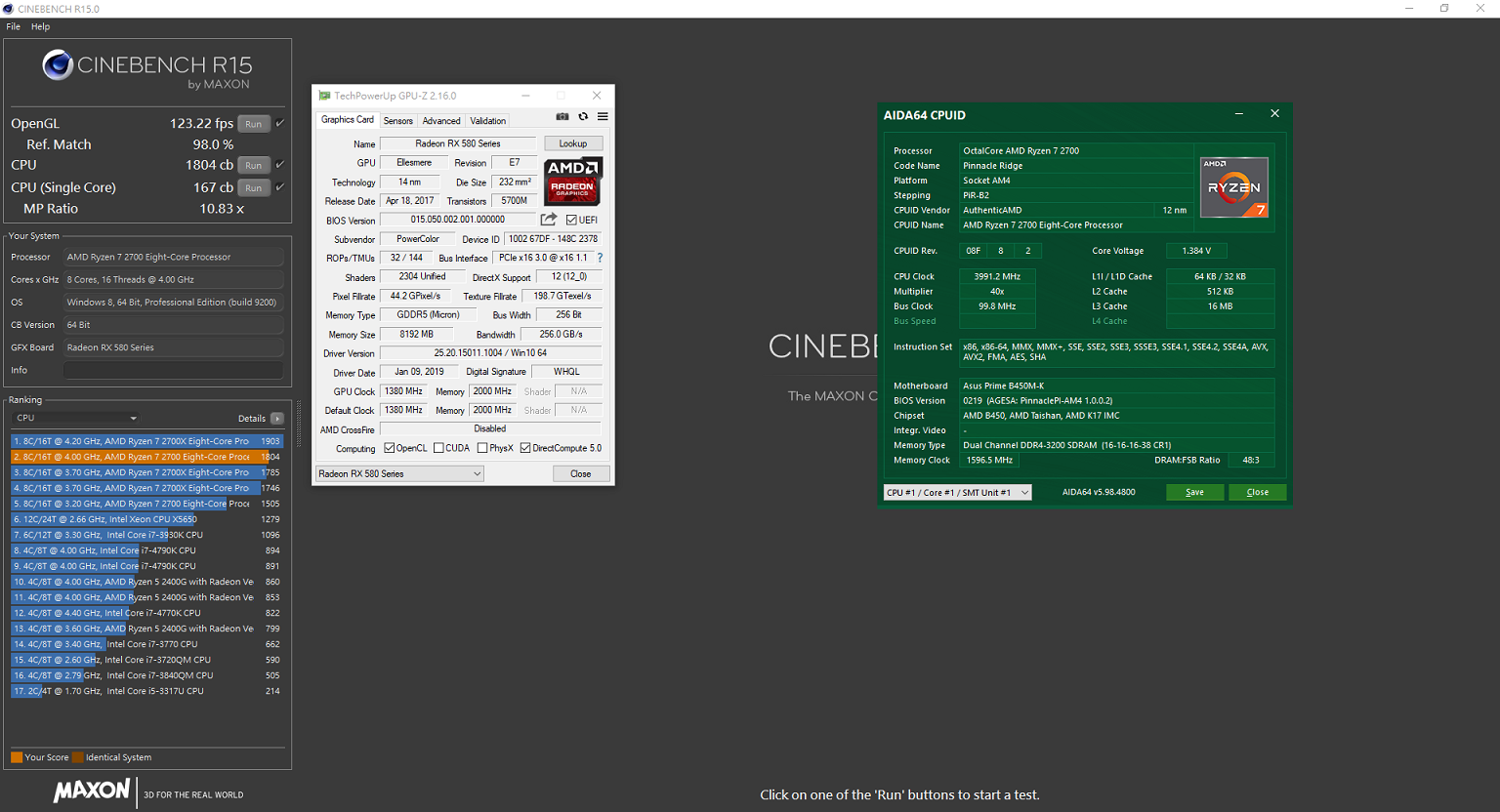Click the Cinebench title bar app icon
Screen dimensions: 1500x812
tap(8, 9)
